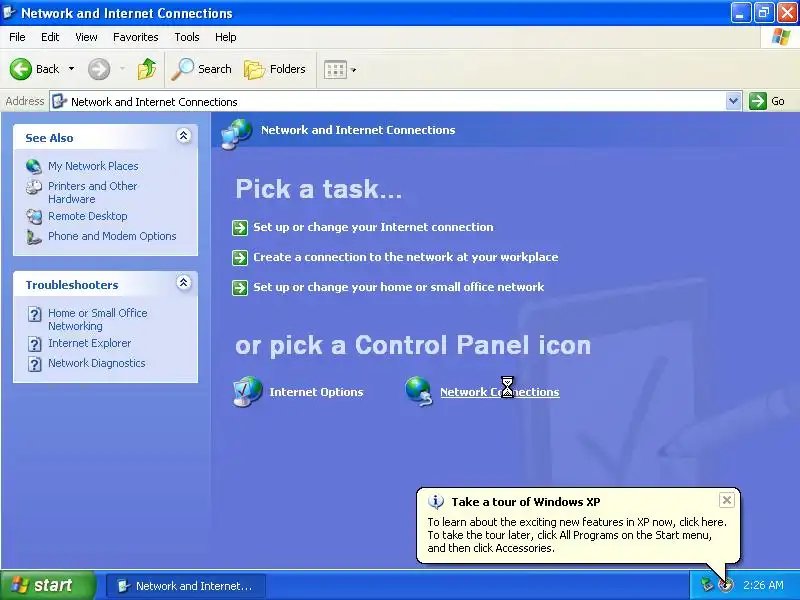800x600 pixels.
Task: Click arrow icon beside home or small office network
Action: pos(240,288)
